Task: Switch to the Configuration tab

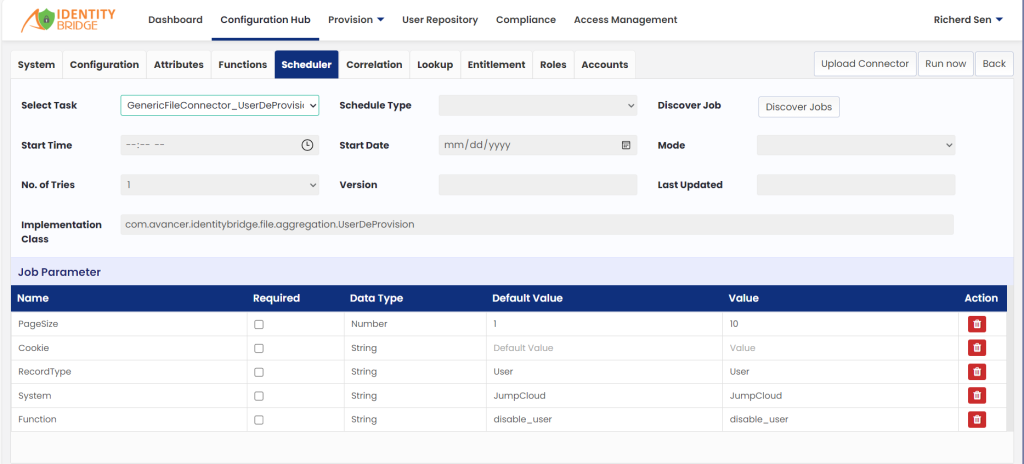Action: tap(104, 65)
